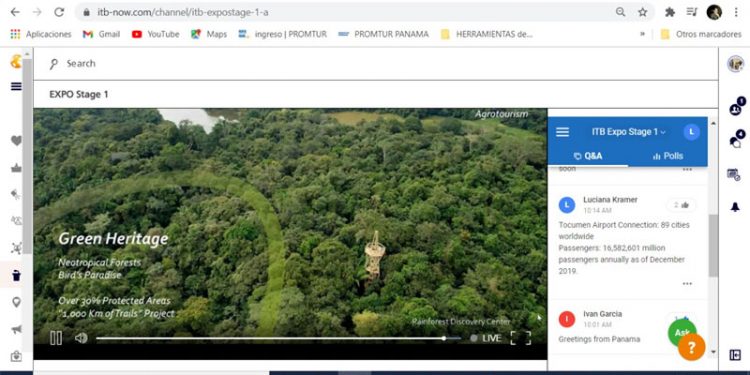Mute the video volume

pos(81,338)
